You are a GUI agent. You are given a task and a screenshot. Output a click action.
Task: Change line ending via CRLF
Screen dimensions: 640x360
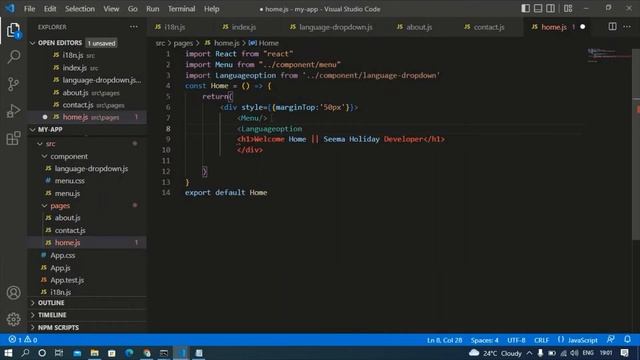pyautogui.click(x=541, y=340)
